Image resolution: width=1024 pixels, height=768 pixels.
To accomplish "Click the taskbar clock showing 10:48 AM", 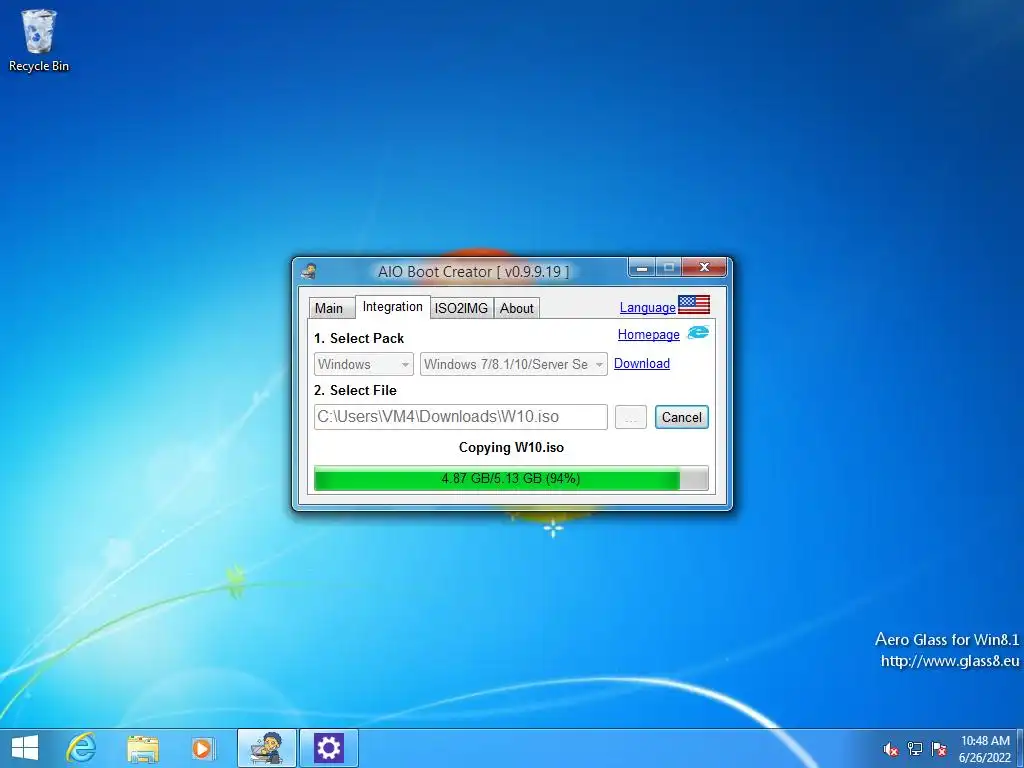I will (x=985, y=749).
